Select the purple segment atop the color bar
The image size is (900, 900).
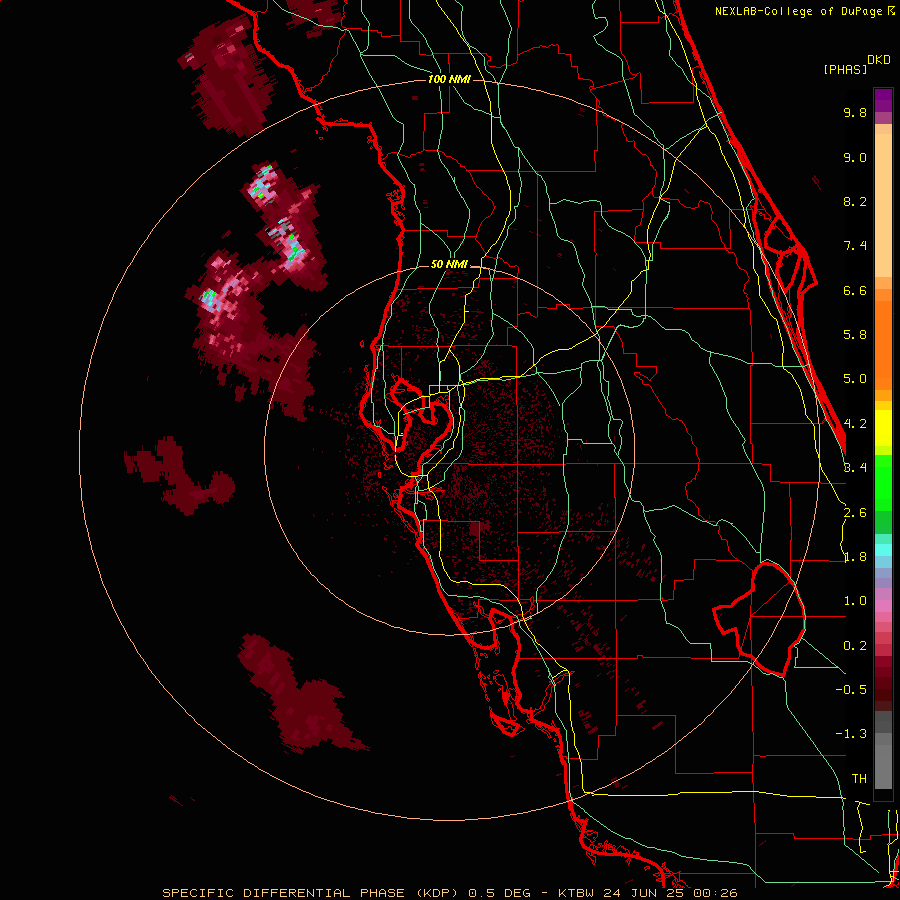[883, 100]
